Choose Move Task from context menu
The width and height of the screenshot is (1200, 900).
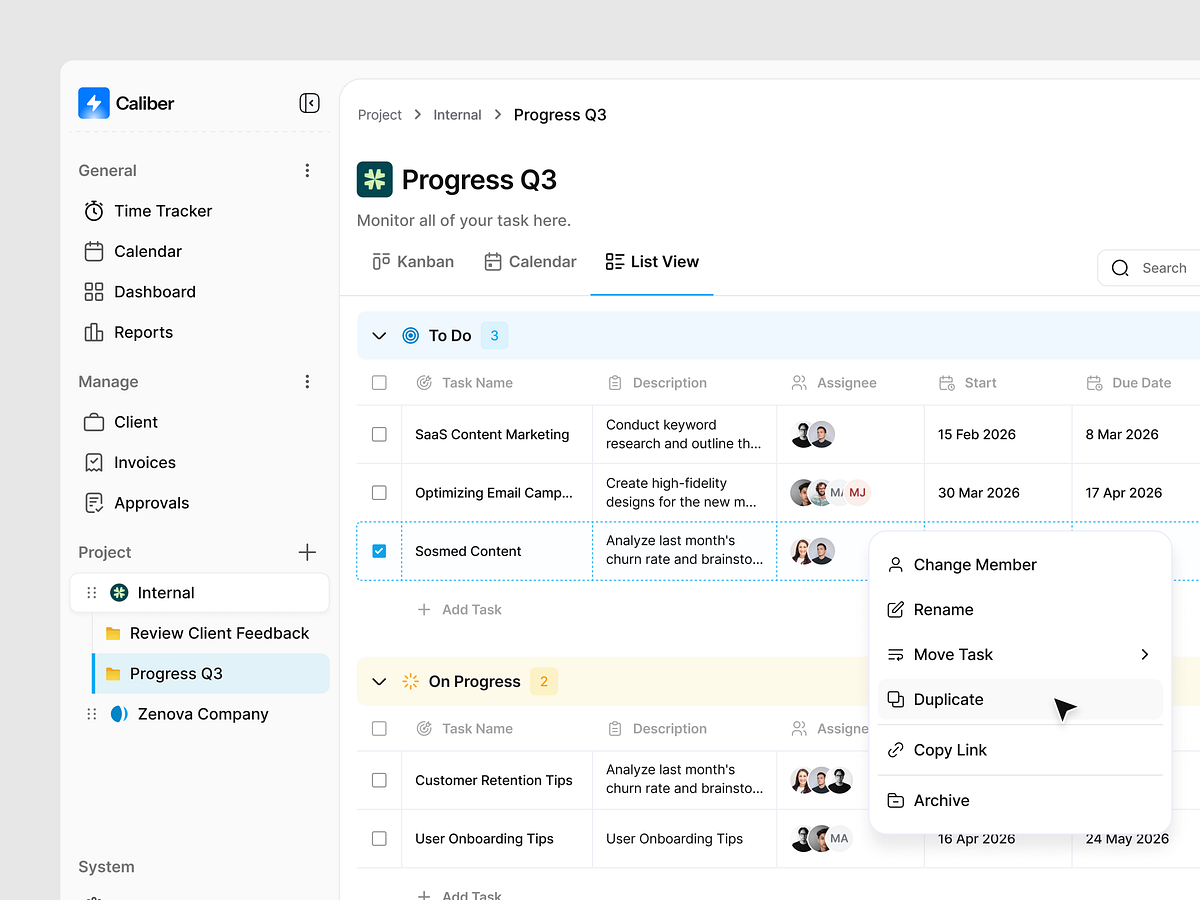tap(1020, 655)
